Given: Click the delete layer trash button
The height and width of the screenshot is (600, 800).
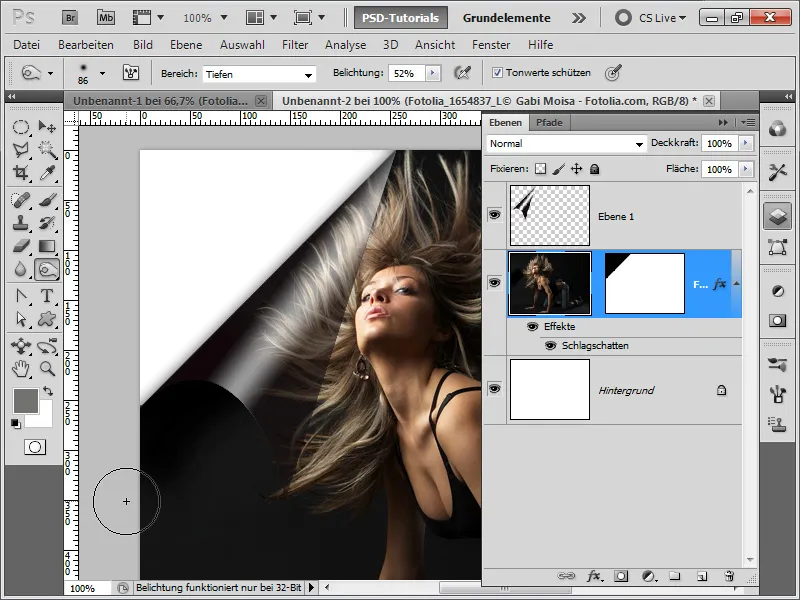Looking at the screenshot, I should [x=729, y=576].
